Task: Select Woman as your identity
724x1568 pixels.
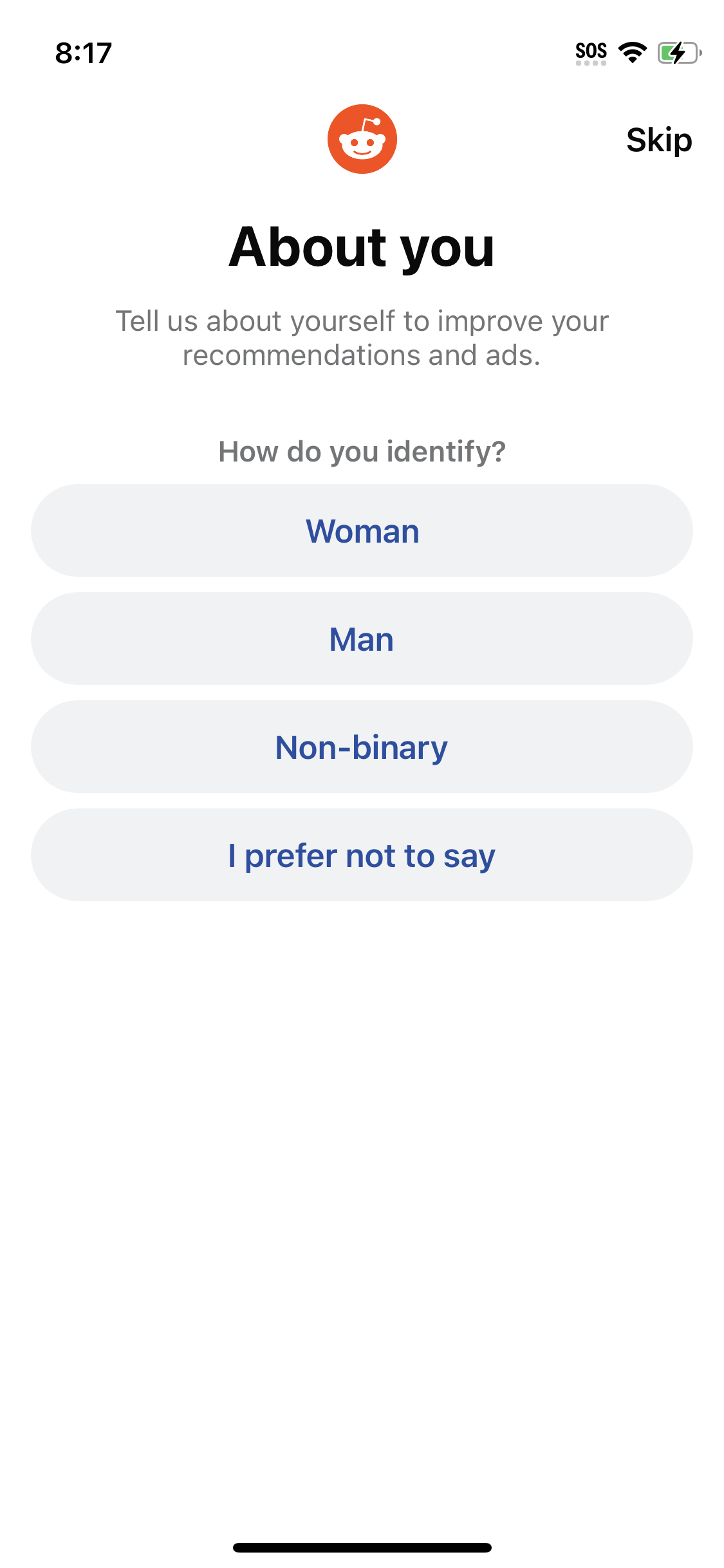Action: pos(362,531)
